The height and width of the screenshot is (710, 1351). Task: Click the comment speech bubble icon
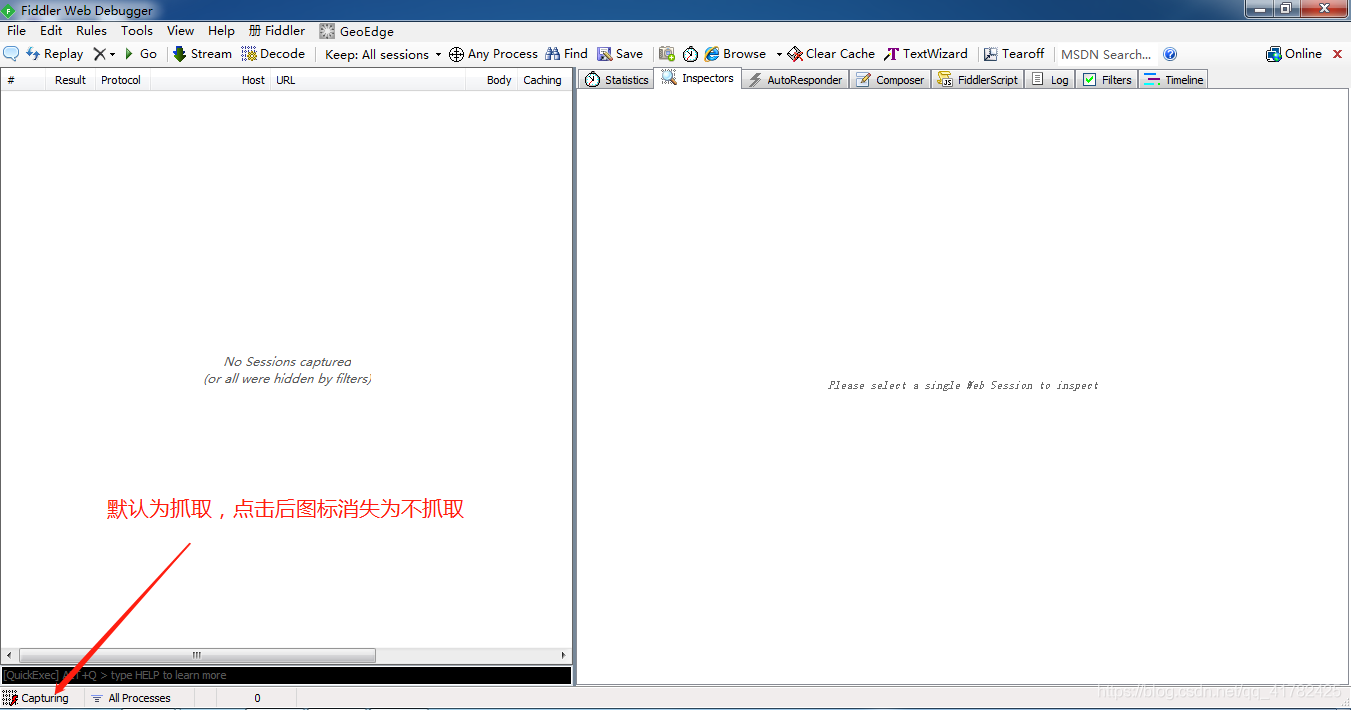pos(11,54)
